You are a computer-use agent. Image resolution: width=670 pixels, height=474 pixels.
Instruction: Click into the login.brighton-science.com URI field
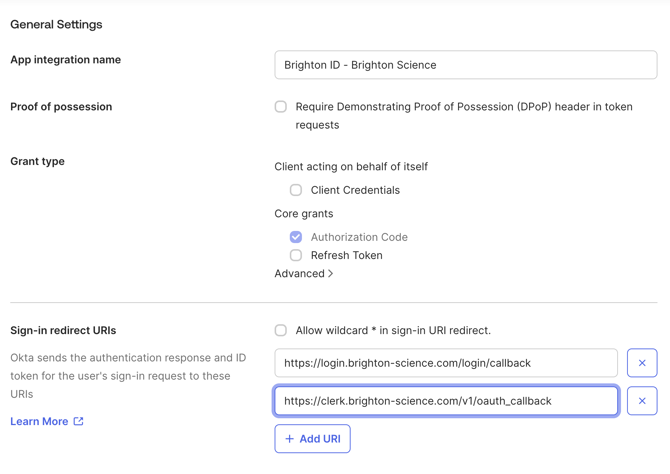446,363
